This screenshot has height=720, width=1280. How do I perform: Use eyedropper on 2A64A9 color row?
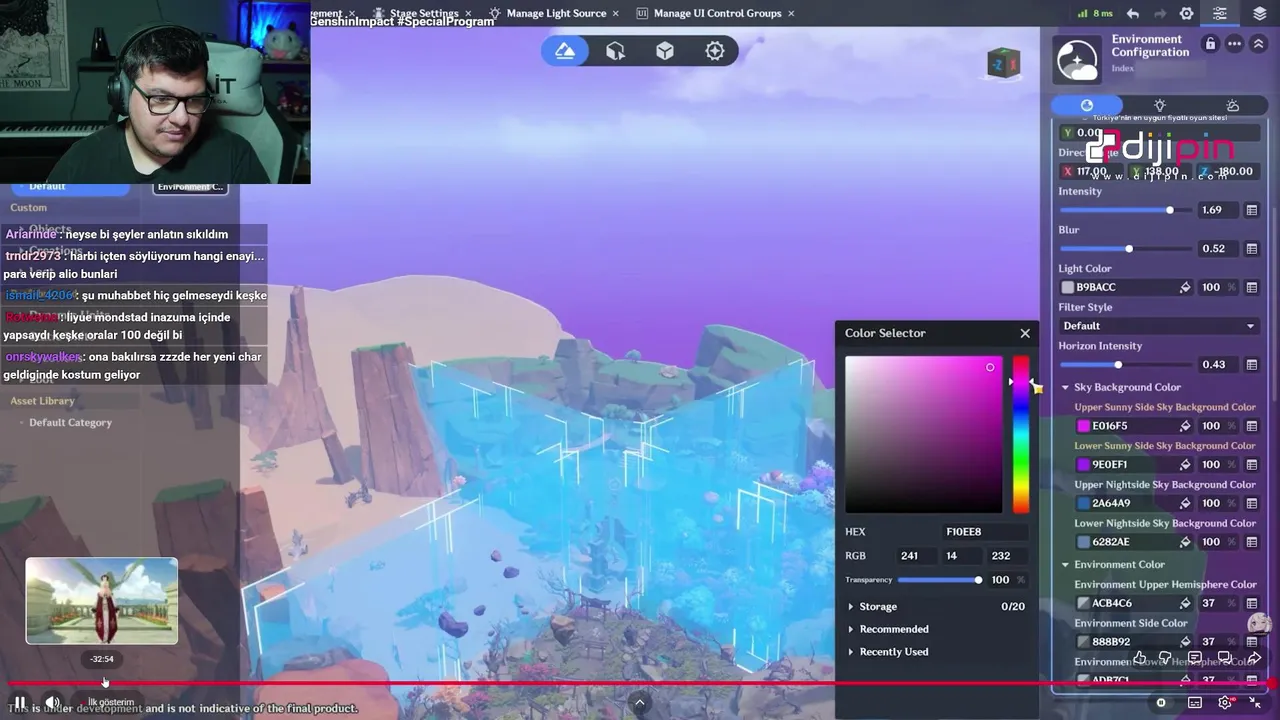1185,503
